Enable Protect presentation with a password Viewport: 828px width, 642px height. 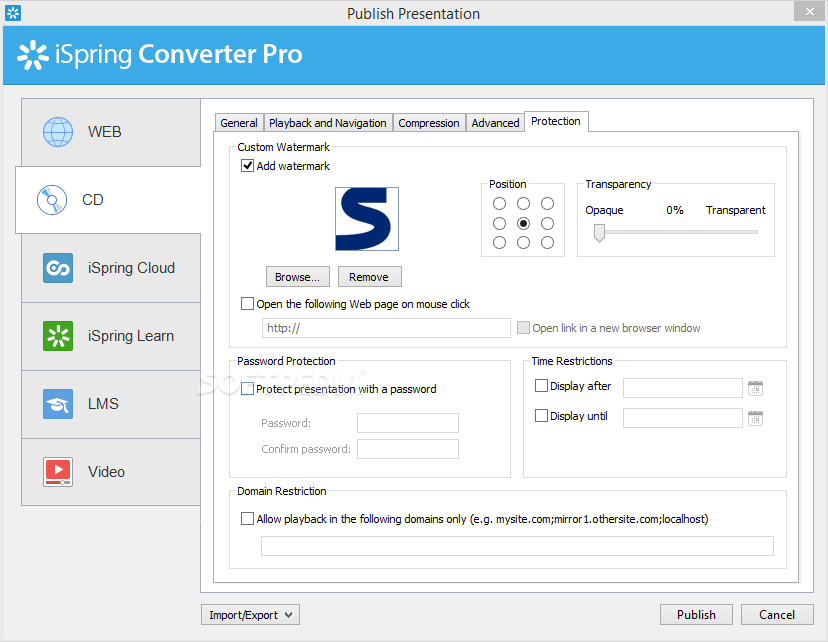(x=247, y=389)
